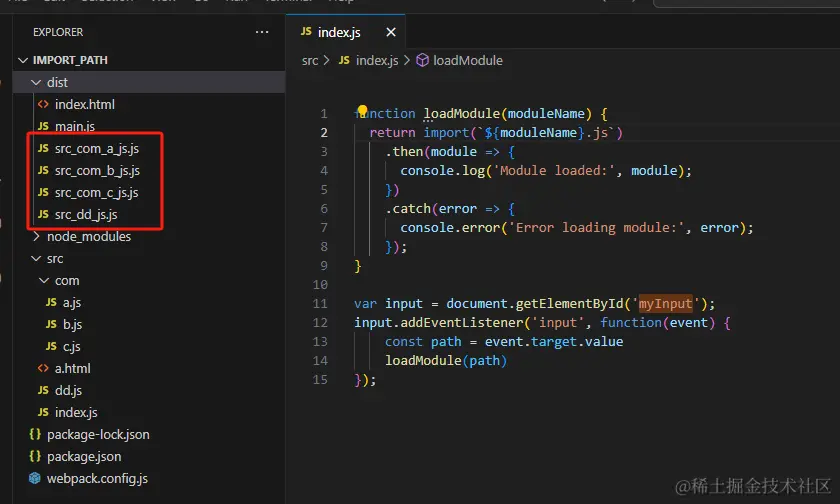Click JS icon beside dd.js

point(43,390)
